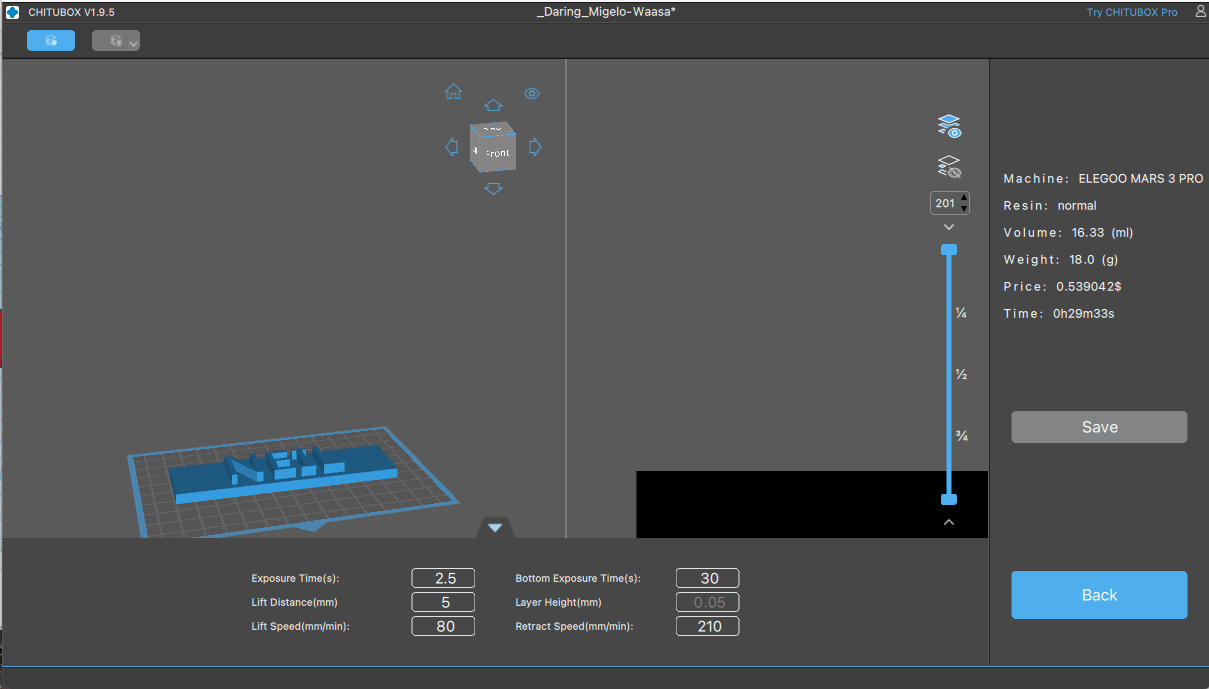Viewport: 1209px width, 689px height.
Task: Rotate view with the left arrow
Action: coord(451,147)
